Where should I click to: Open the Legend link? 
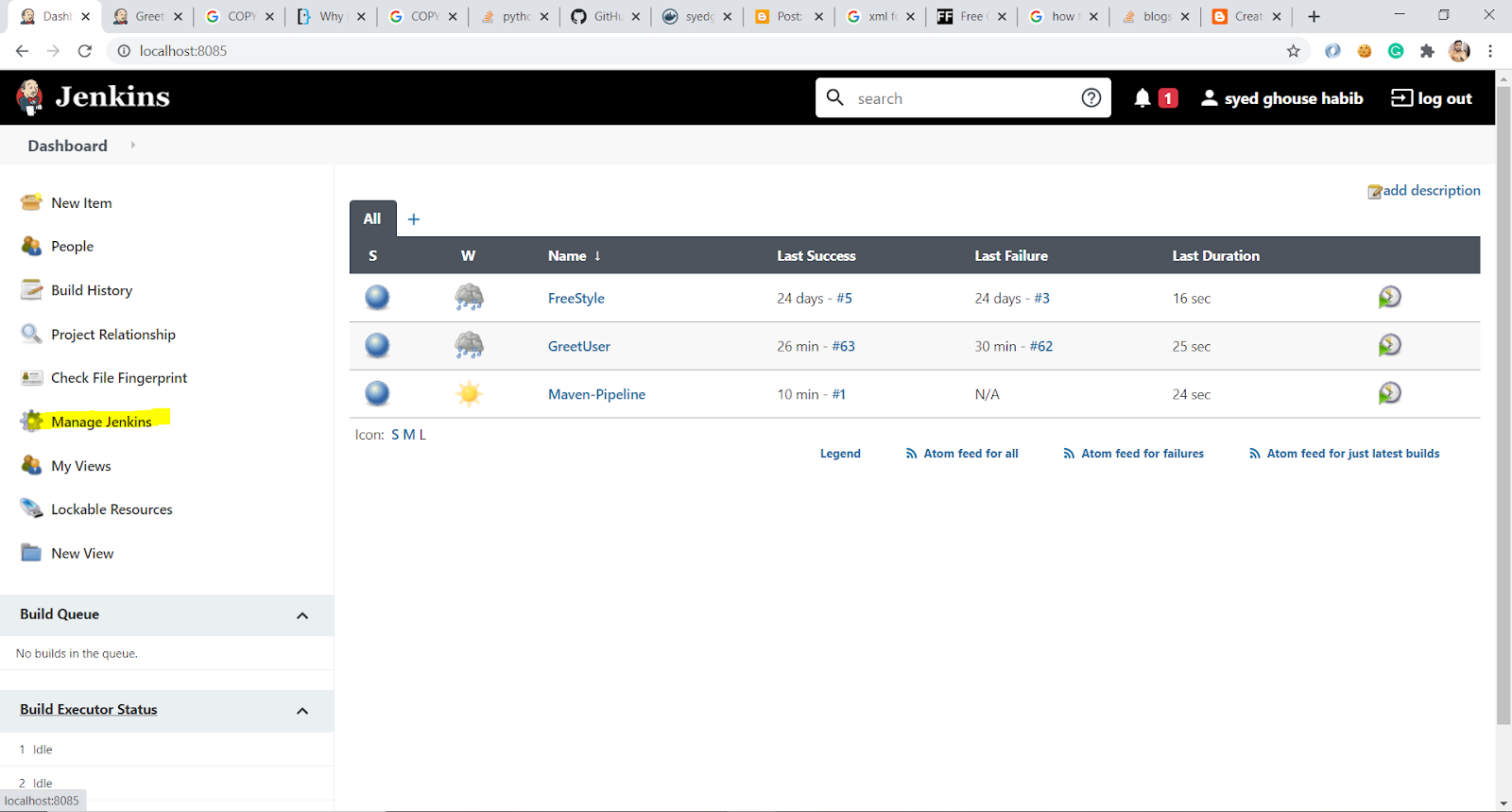(840, 454)
